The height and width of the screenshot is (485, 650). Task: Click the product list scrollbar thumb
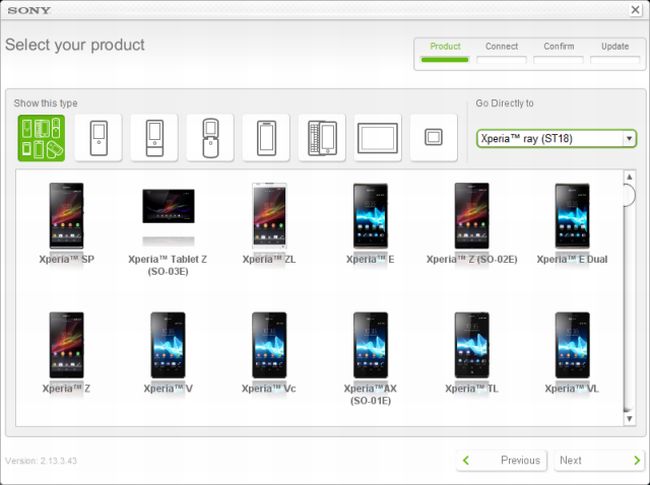629,195
